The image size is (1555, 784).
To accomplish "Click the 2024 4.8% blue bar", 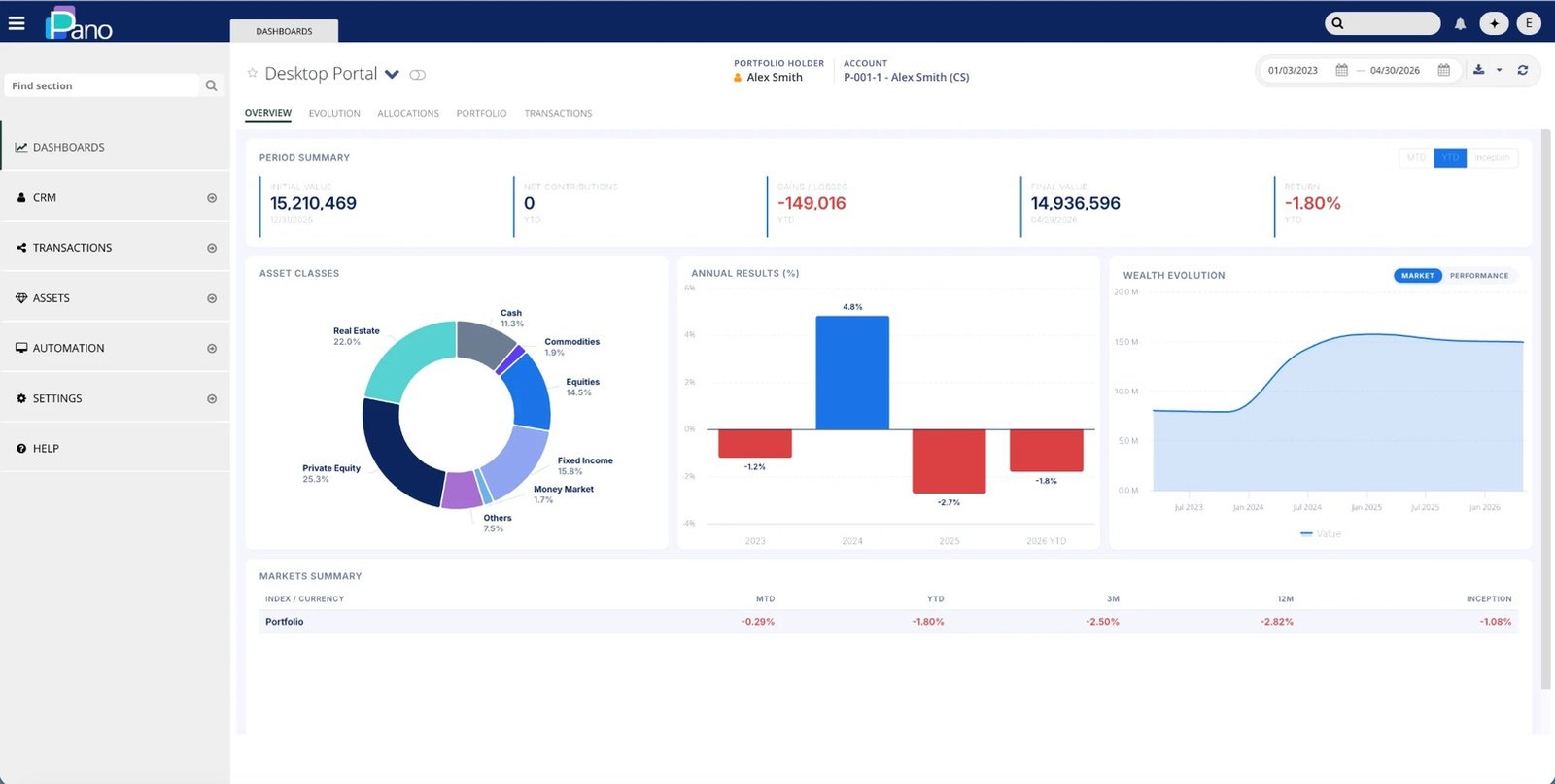I will (x=852, y=372).
